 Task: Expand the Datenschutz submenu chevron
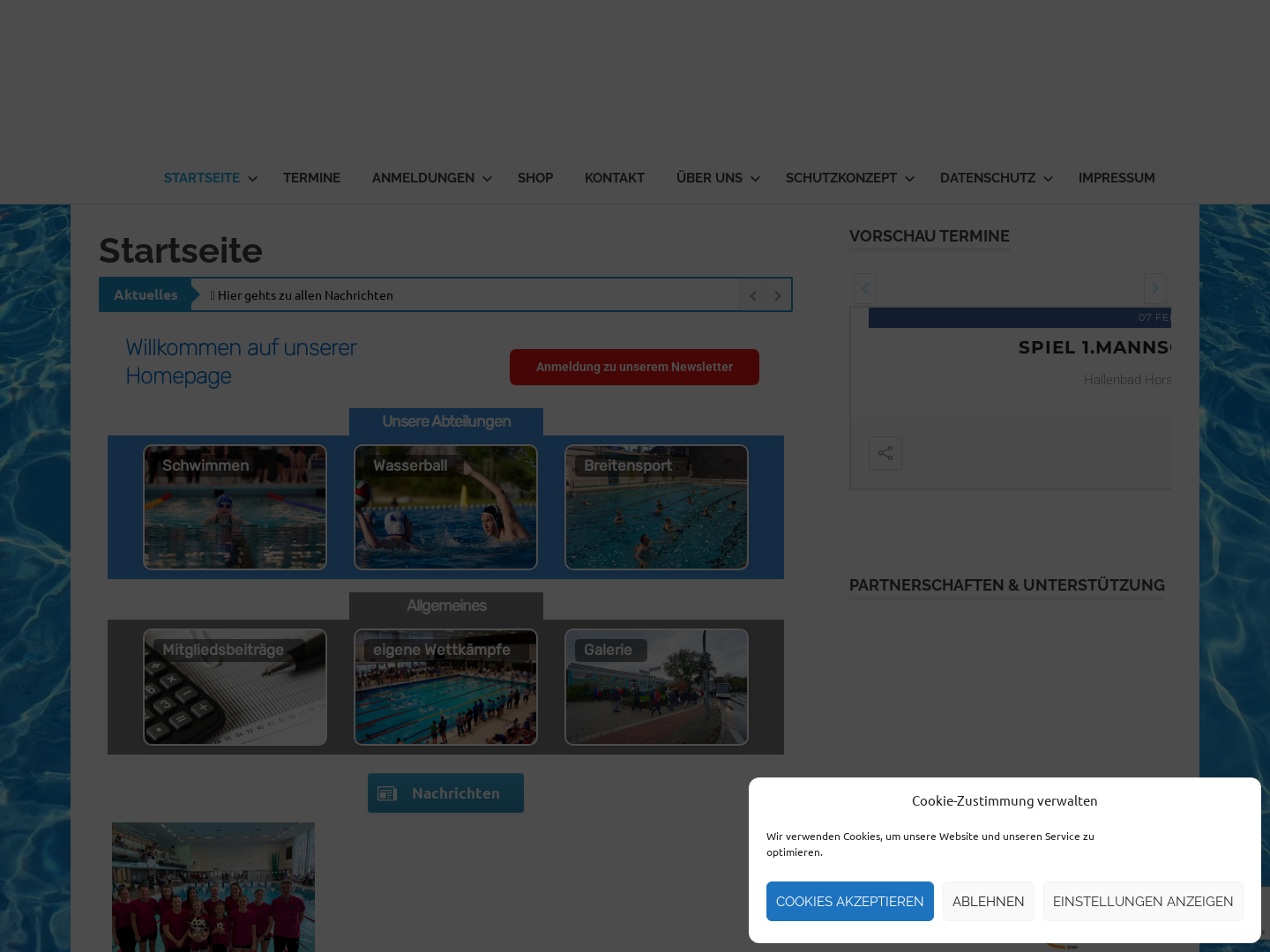click(x=1048, y=179)
